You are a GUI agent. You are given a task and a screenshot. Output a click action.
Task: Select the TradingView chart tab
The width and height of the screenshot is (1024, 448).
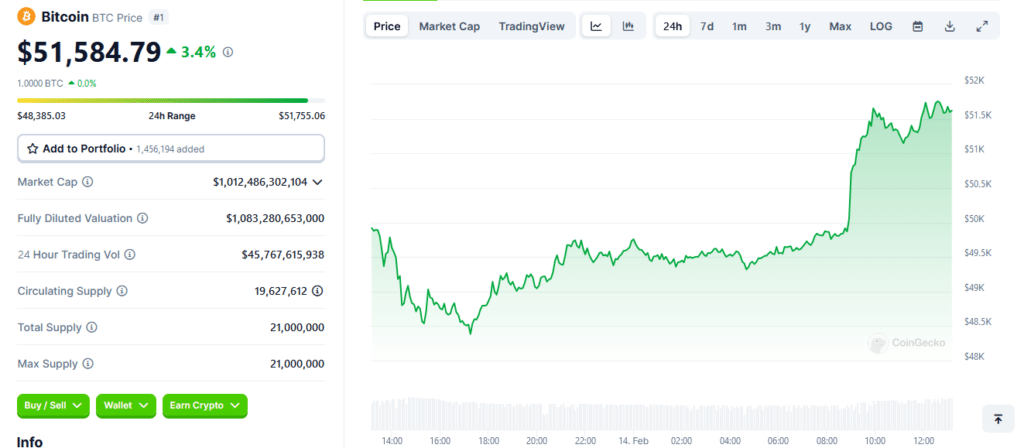click(532, 26)
